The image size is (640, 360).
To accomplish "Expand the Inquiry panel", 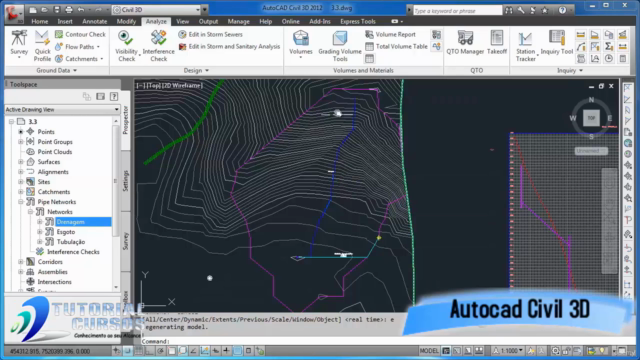I will (x=570, y=70).
